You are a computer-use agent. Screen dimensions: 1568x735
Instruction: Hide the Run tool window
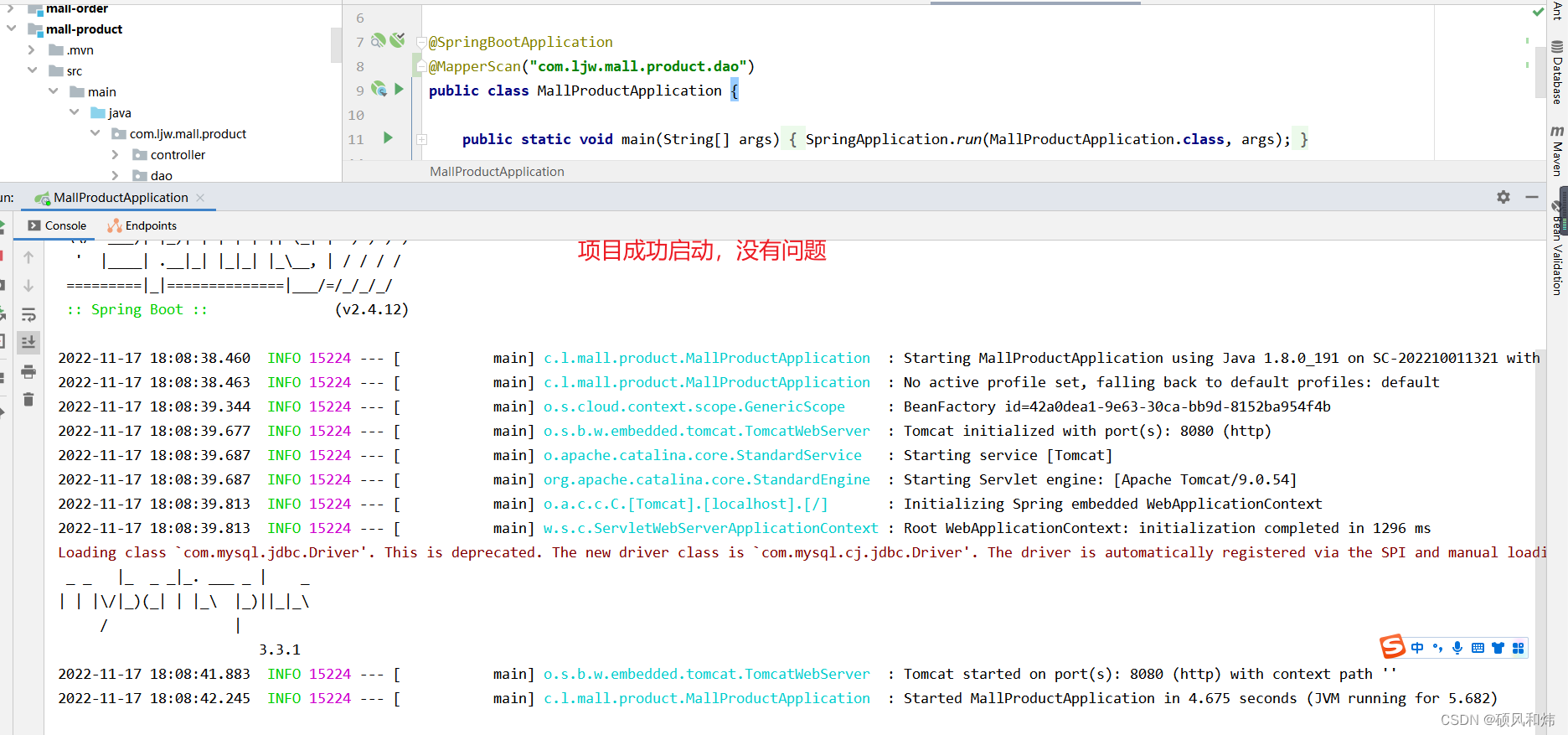(1532, 197)
